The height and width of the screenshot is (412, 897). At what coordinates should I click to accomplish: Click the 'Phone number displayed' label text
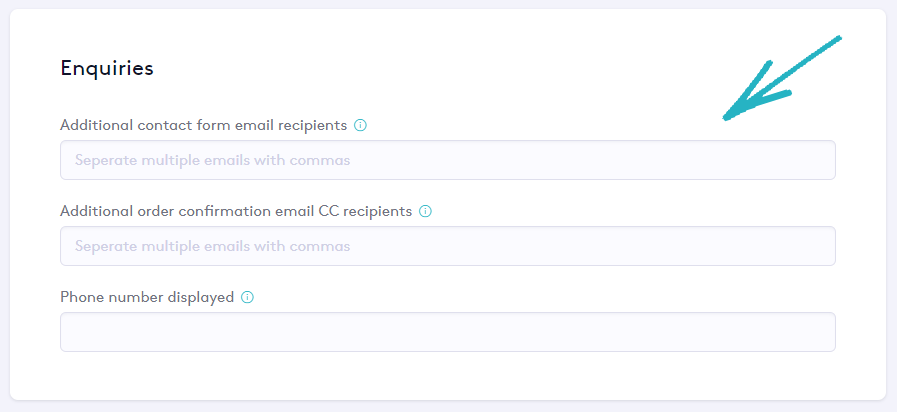tap(147, 298)
